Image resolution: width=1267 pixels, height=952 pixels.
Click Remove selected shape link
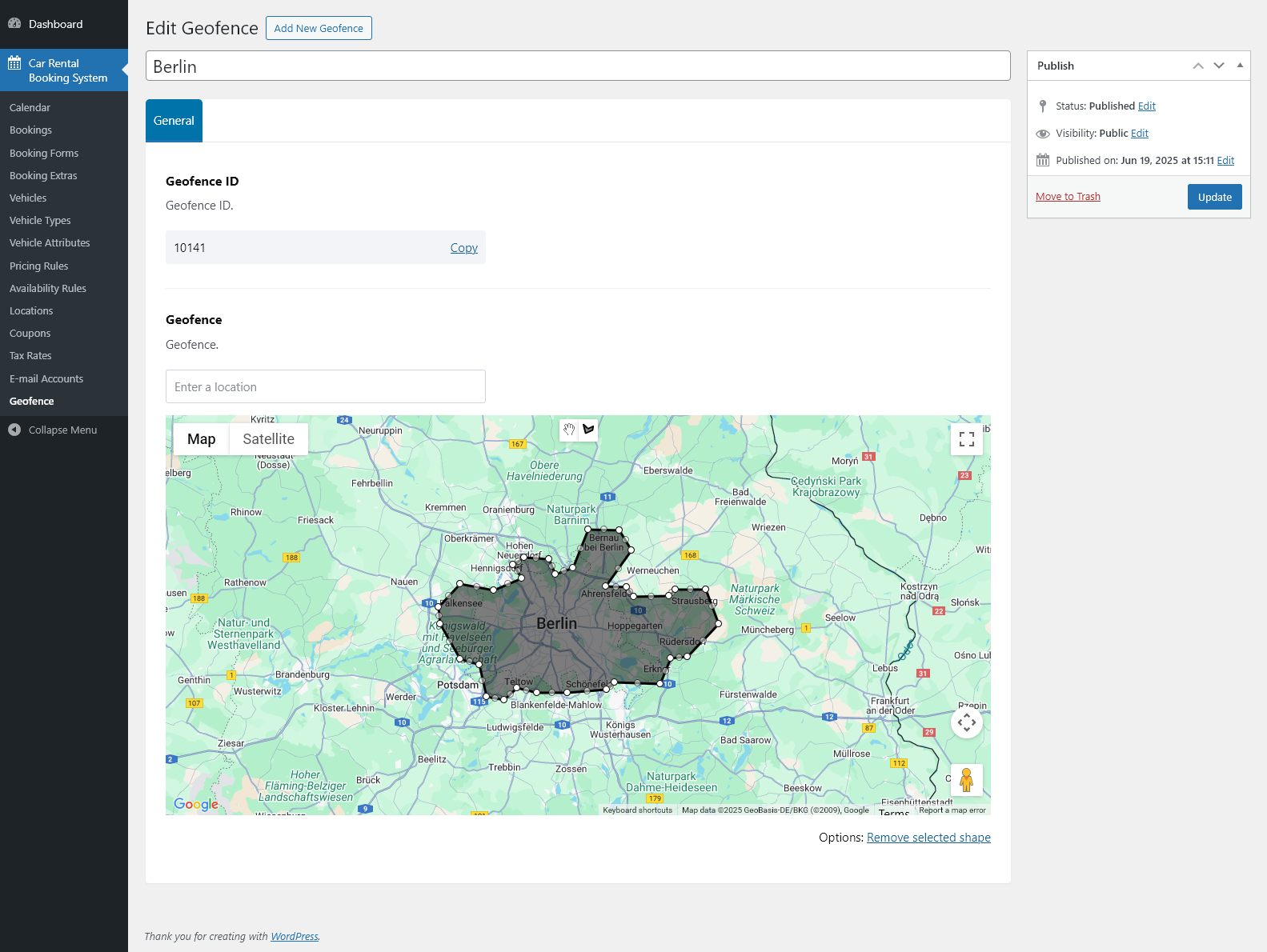click(x=928, y=838)
